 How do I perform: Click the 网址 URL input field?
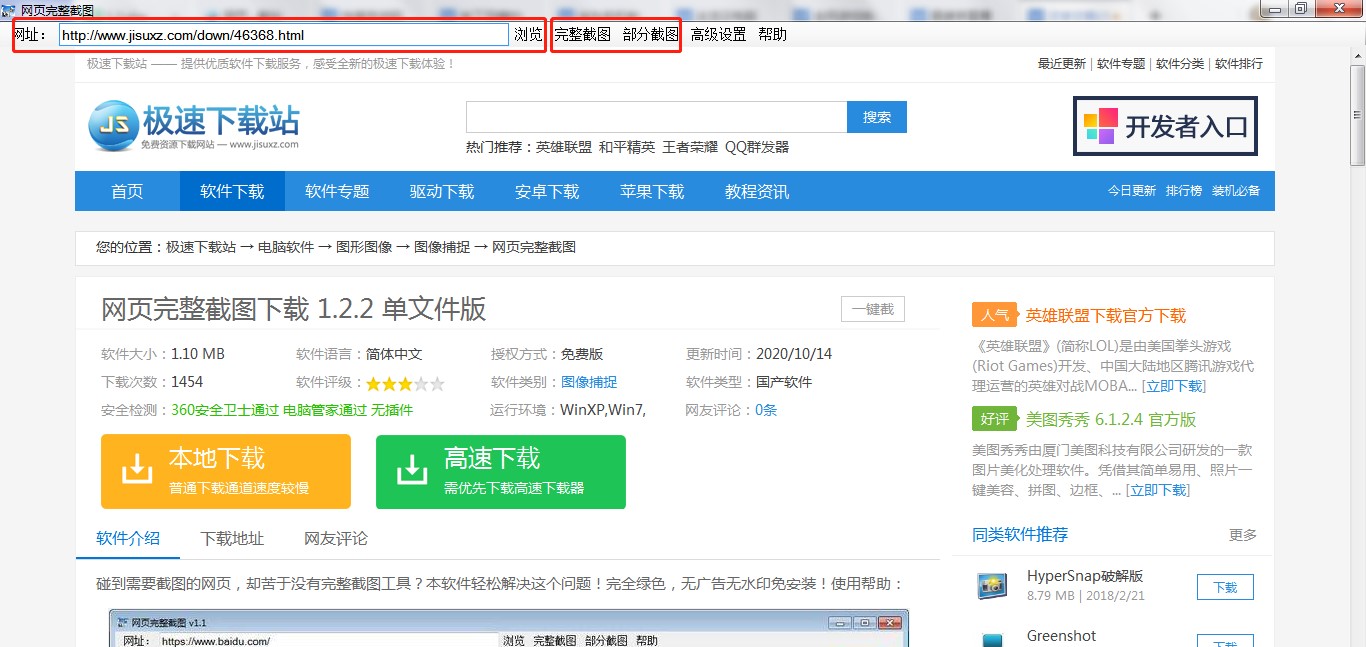click(x=283, y=35)
